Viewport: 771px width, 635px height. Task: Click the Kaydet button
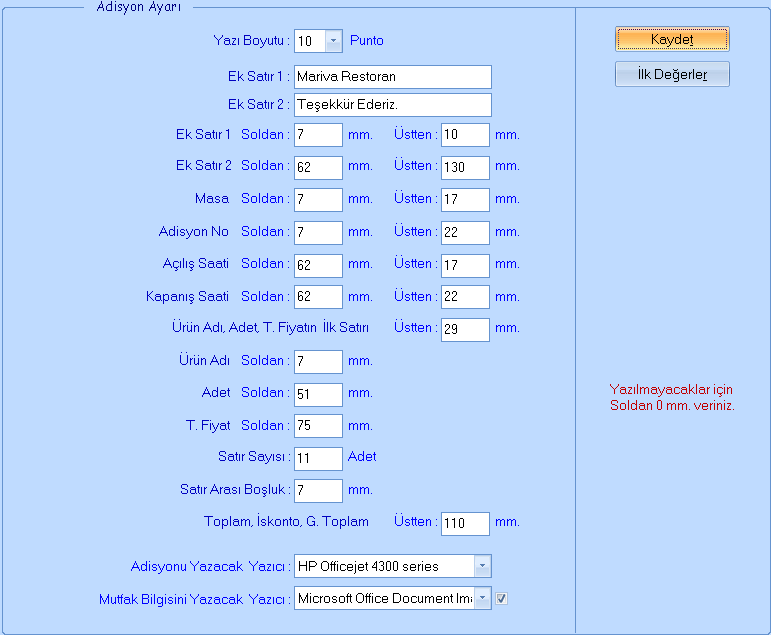pos(672,39)
